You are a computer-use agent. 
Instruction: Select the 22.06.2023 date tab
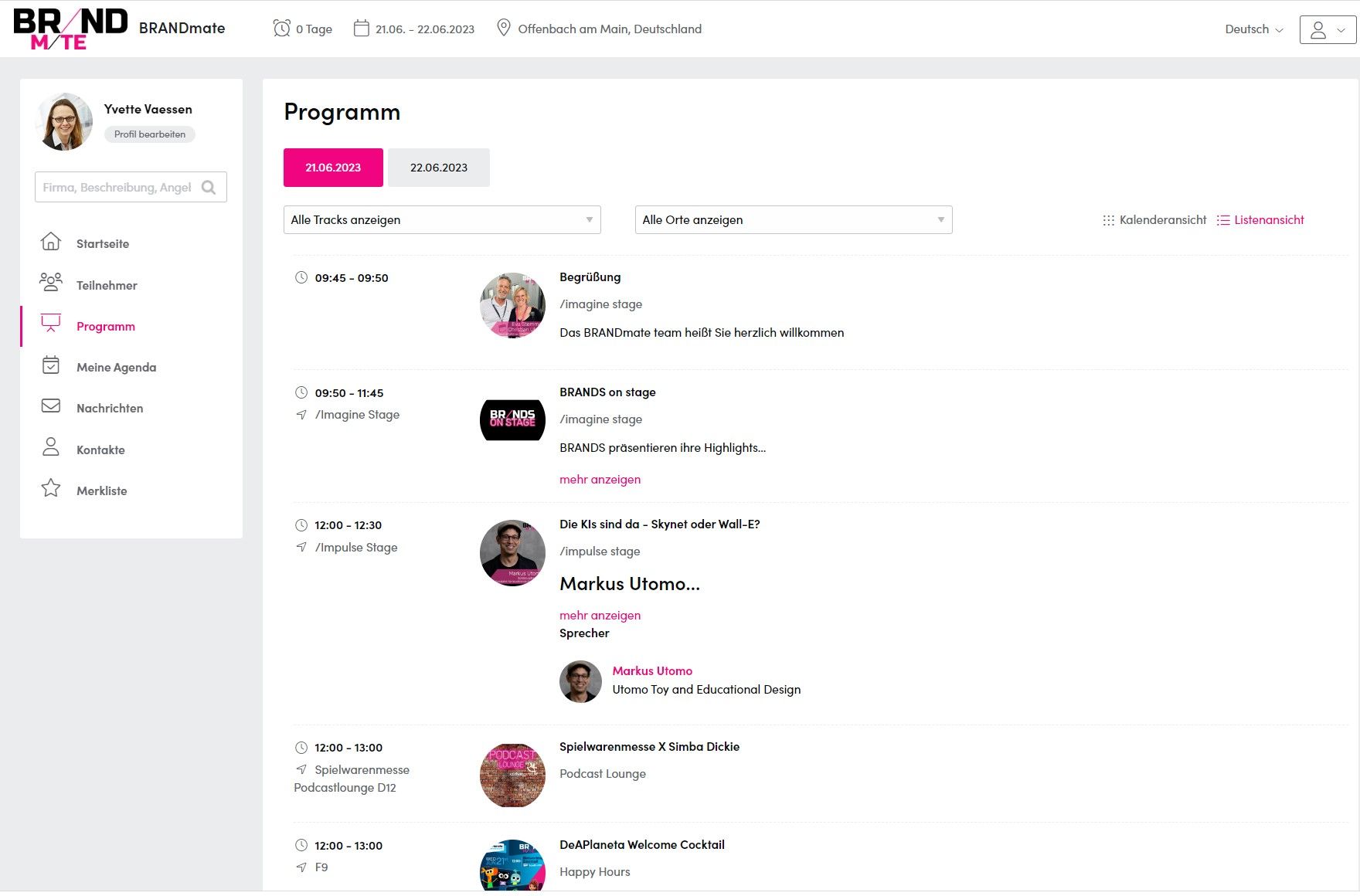pos(438,168)
